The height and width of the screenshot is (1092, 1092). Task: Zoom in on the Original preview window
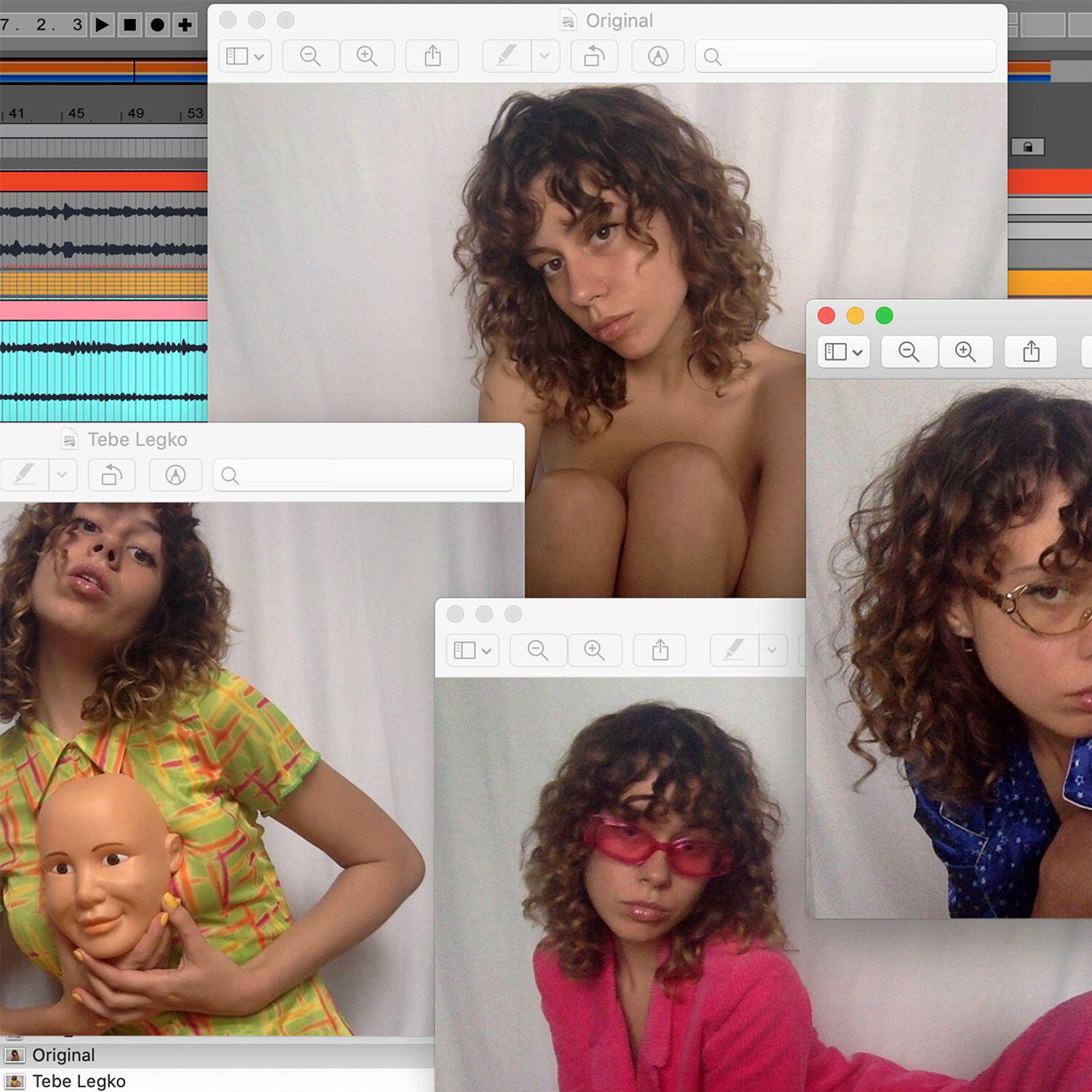click(x=367, y=56)
